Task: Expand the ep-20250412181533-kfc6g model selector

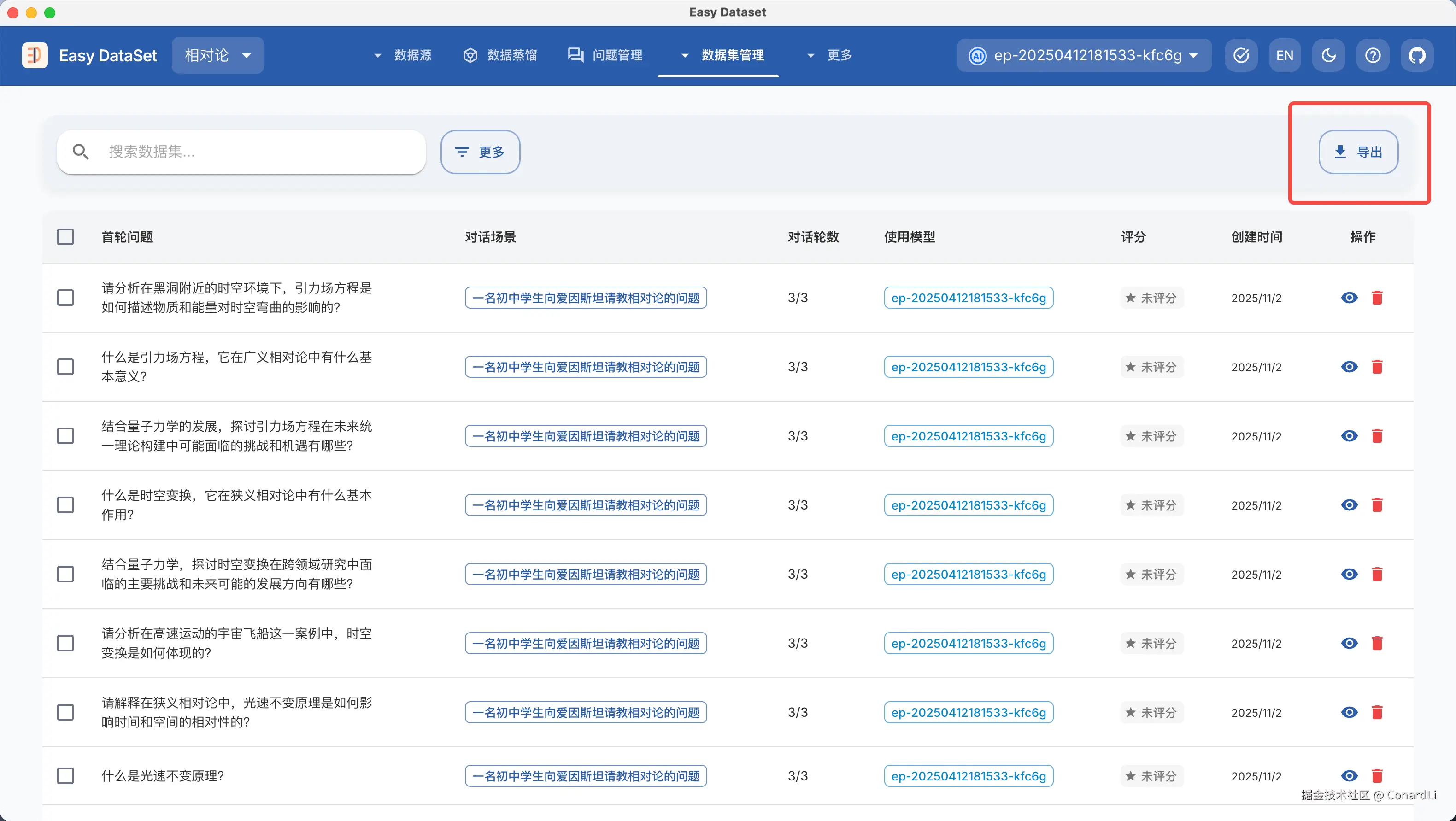Action: click(x=1084, y=55)
